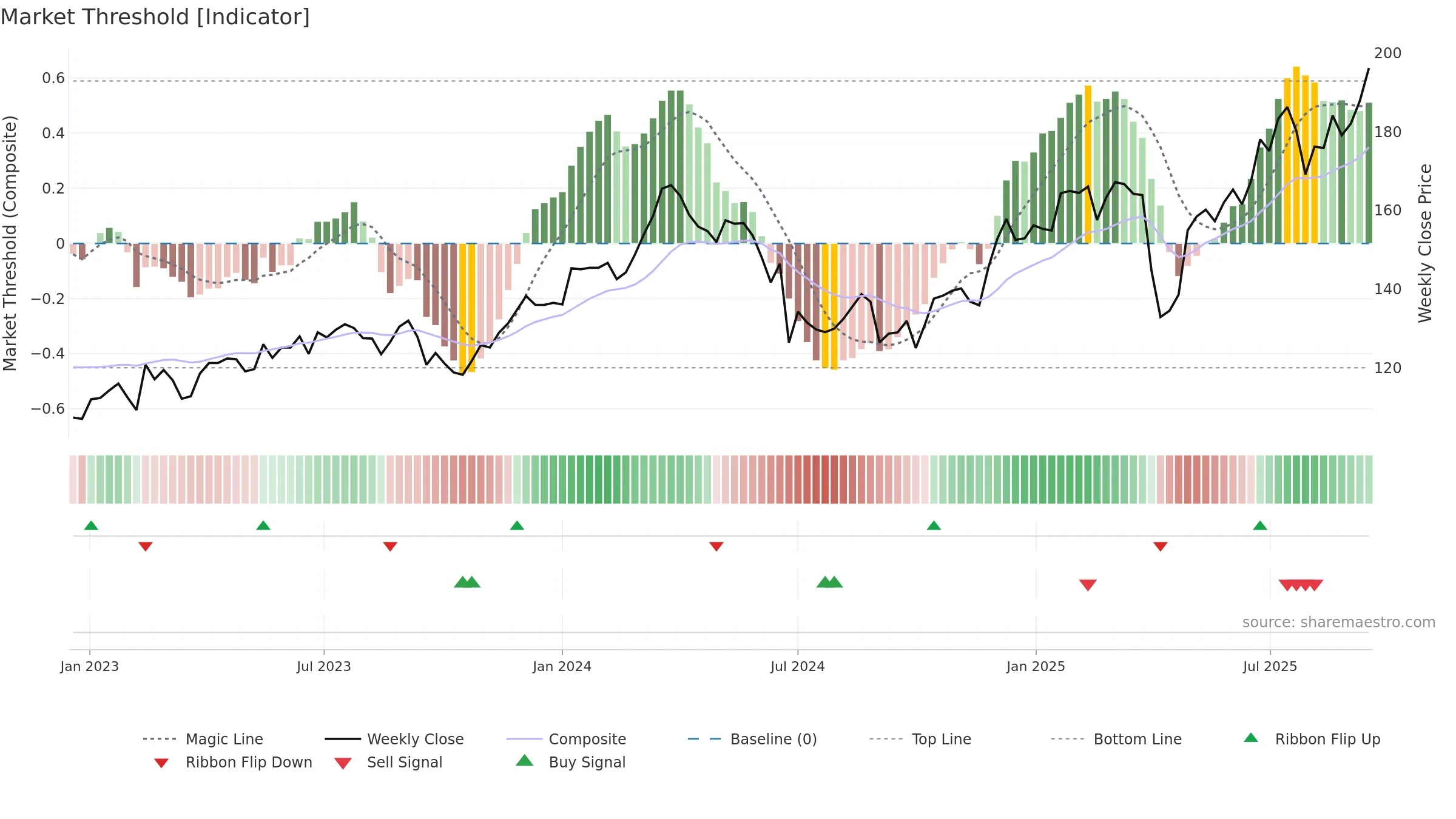Click the red Sell Signal legend triangle
Image resolution: width=1456 pixels, height=819 pixels.
[343, 763]
